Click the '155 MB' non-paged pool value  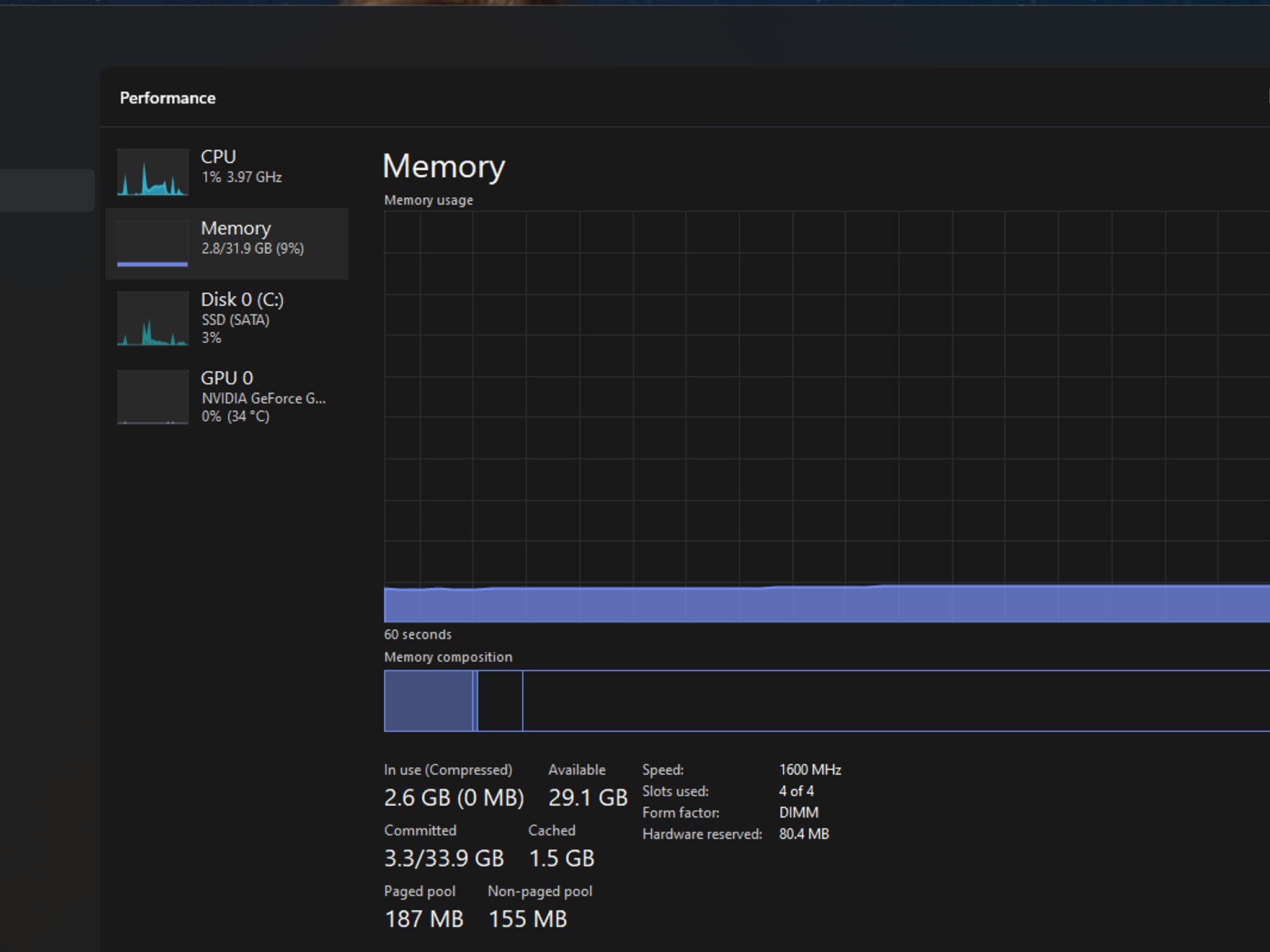528,919
